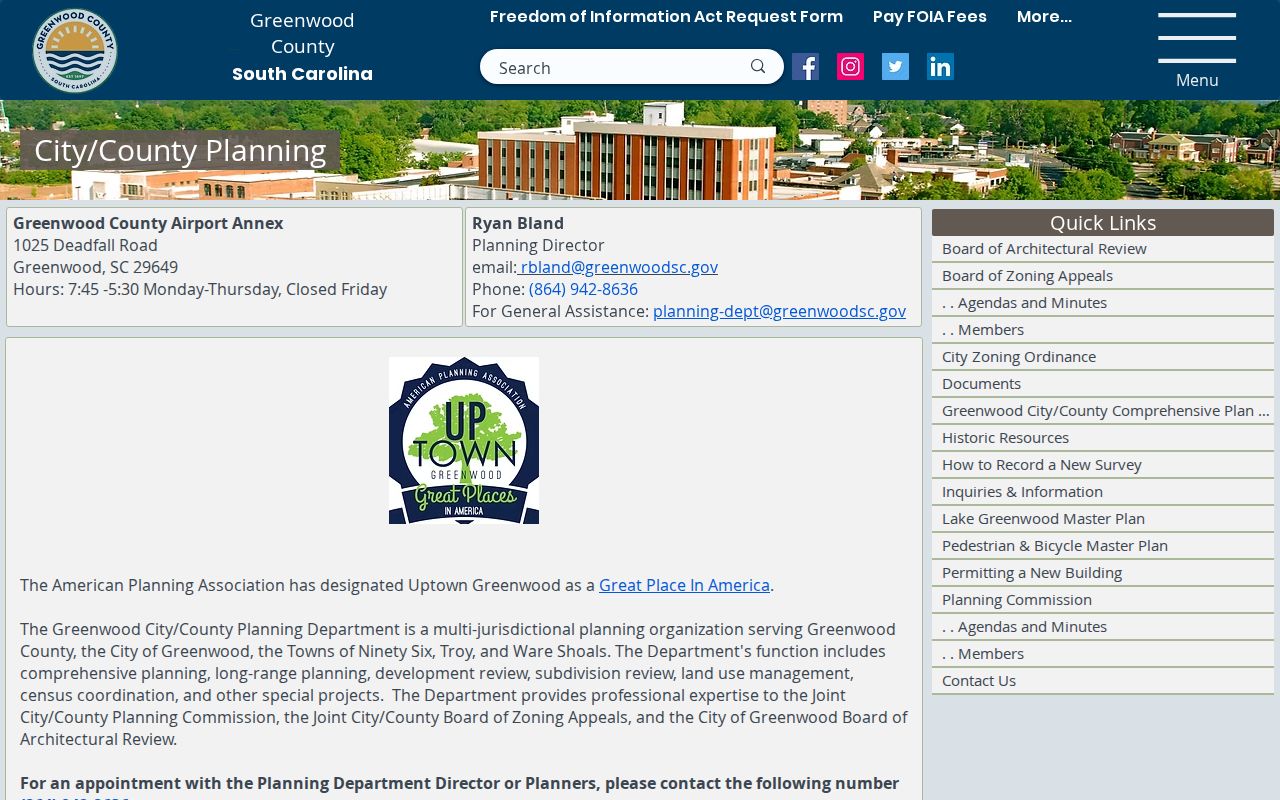The height and width of the screenshot is (800, 1280).
Task: Click Greenwood County South Carolina title
Action: click(x=302, y=47)
